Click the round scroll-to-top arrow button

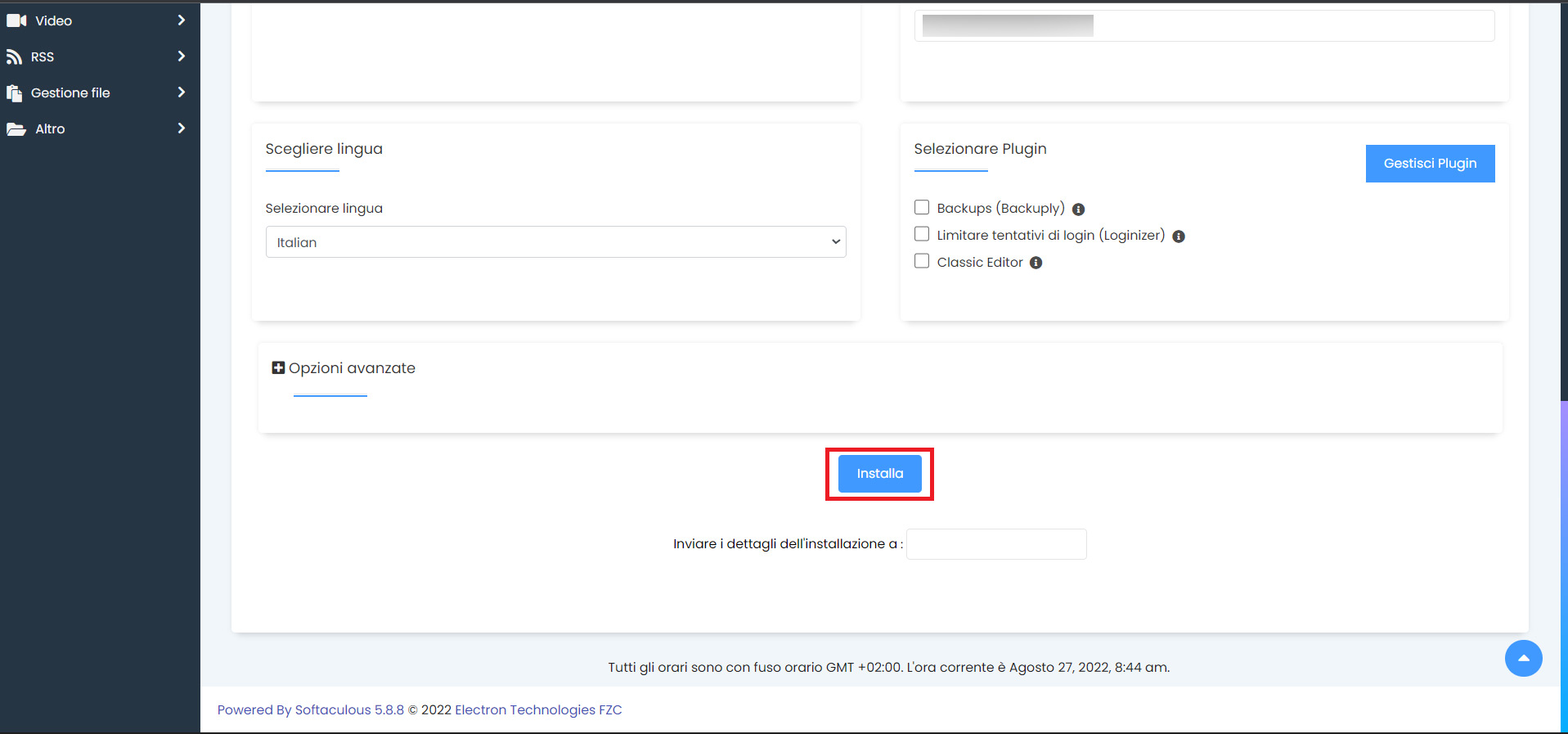tap(1523, 658)
